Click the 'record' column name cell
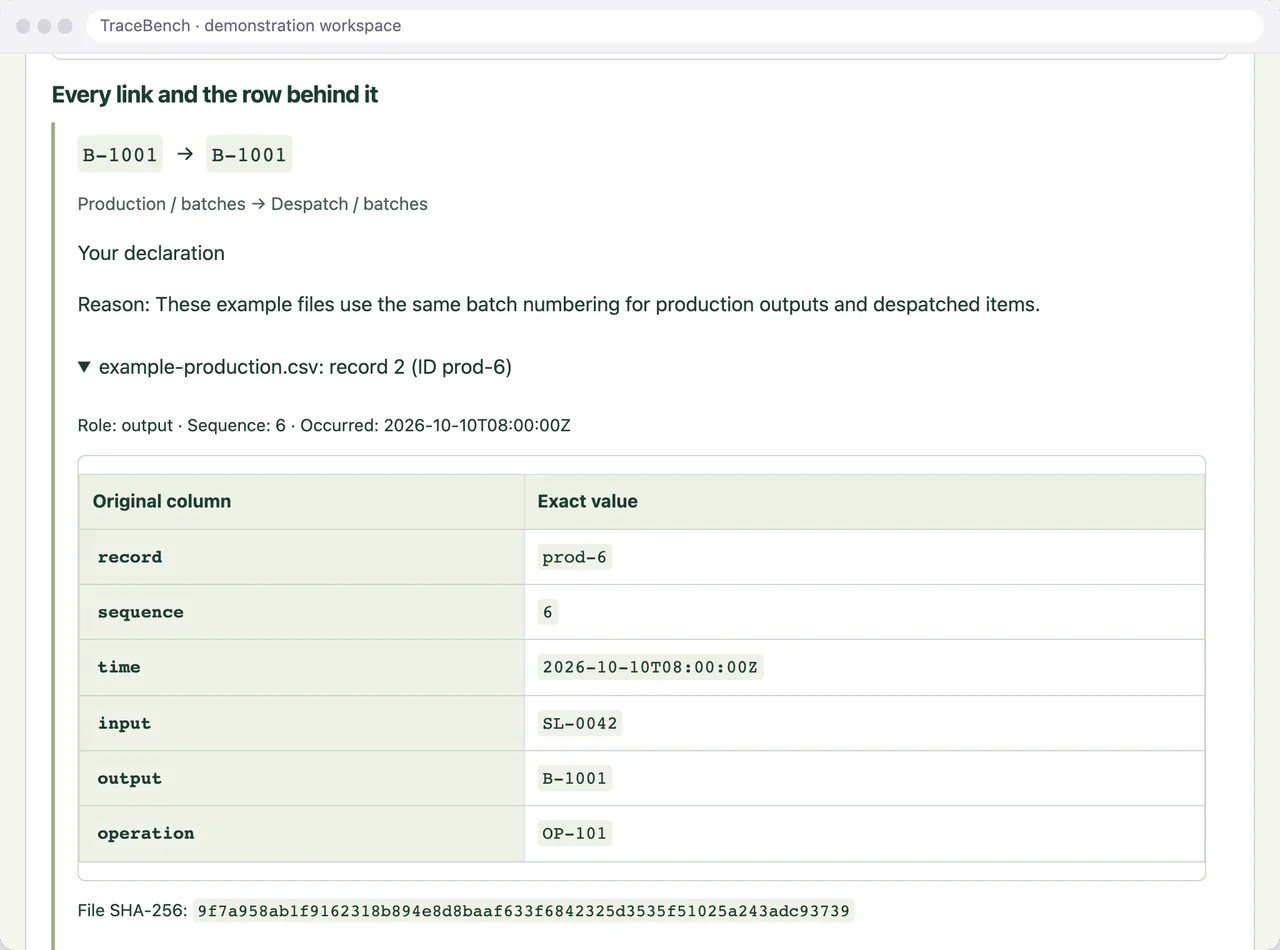 pos(302,557)
